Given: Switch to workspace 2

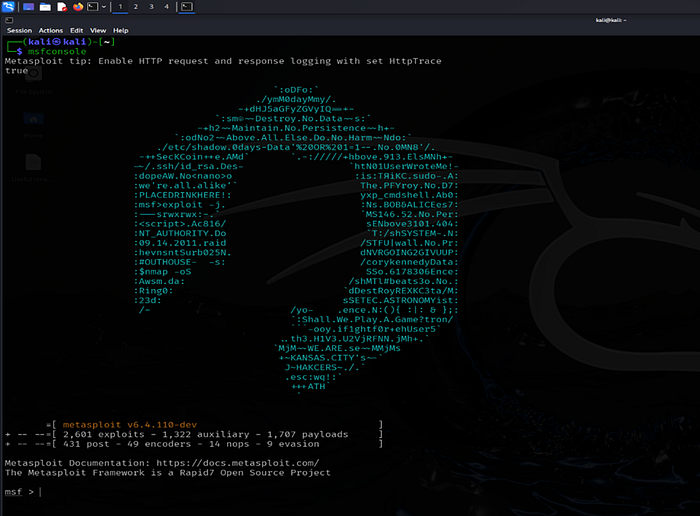Looking at the screenshot, I should point(136,7).
